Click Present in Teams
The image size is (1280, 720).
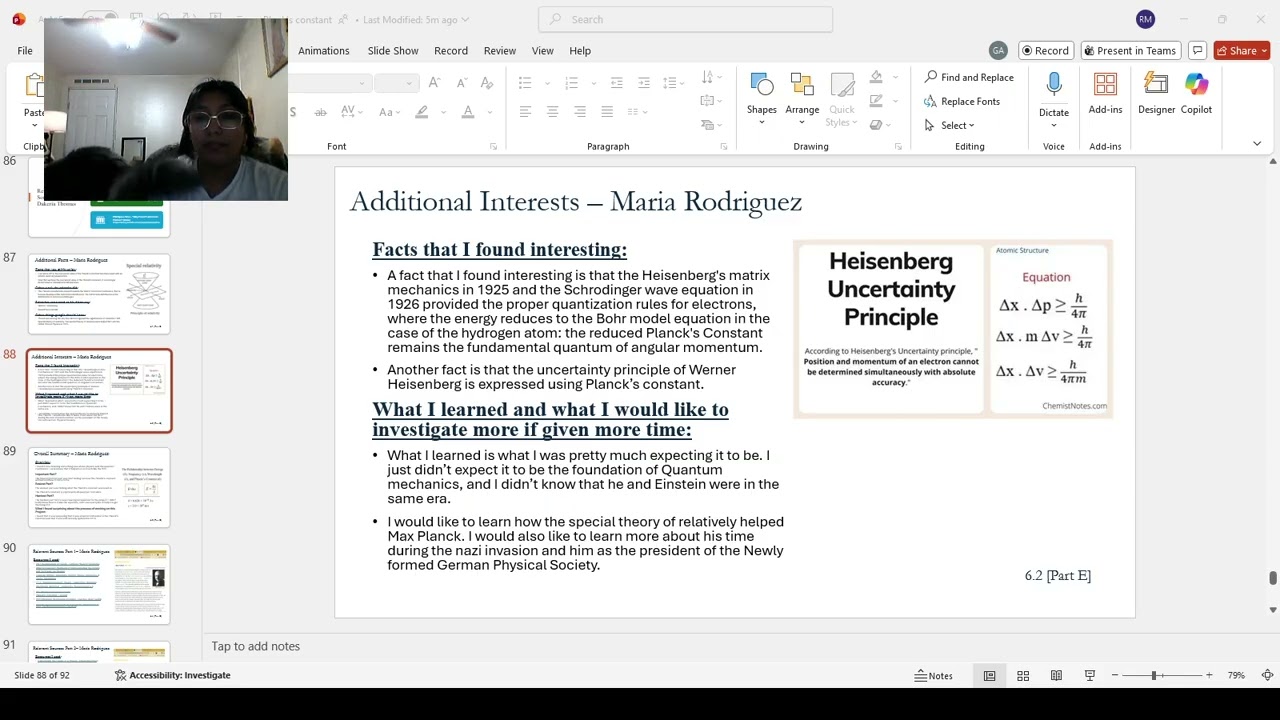[1130, 51]
